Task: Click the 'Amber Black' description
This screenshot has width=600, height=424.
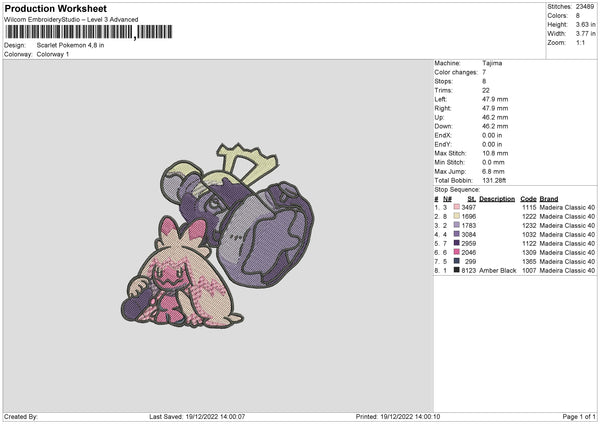Action: click(x=498, y=271)
